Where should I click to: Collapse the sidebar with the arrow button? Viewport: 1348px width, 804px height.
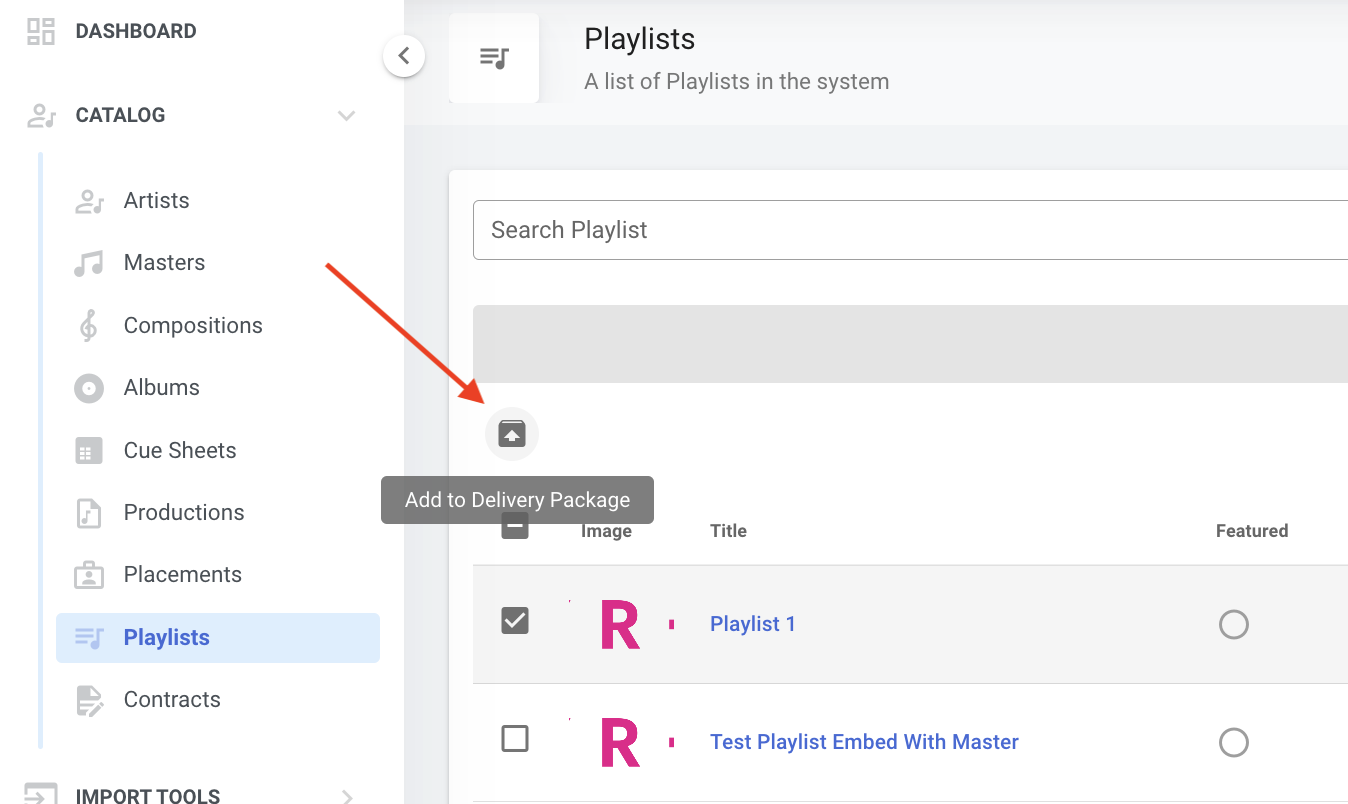pyautogui.click(x=404, y=56)
